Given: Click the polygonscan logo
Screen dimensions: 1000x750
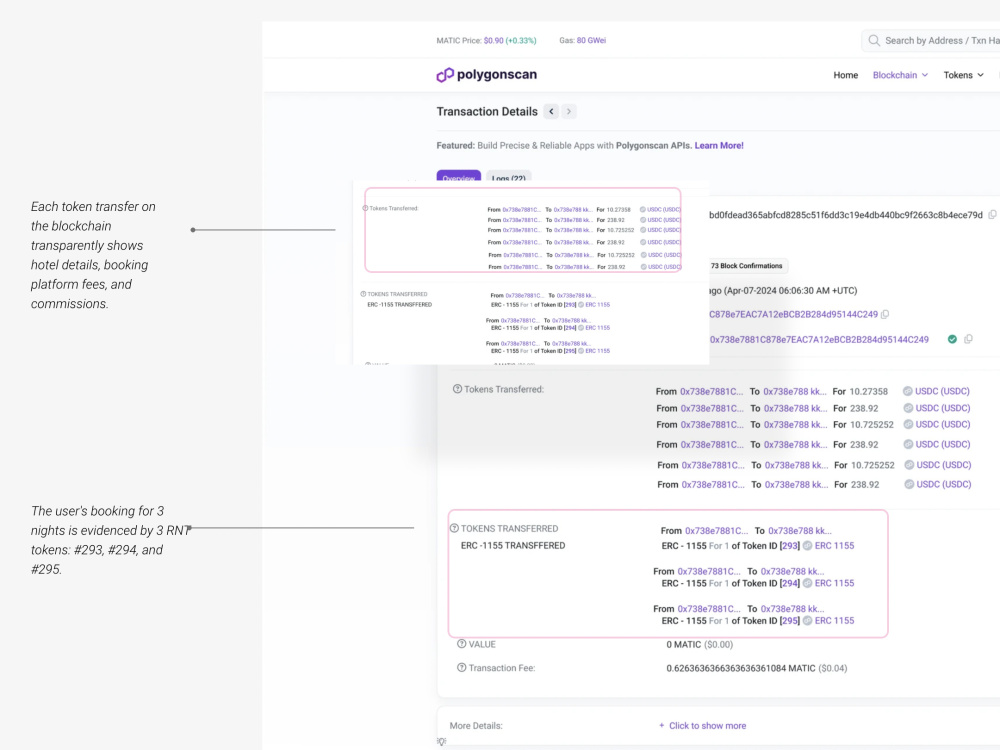Looking at the screenshot, I should [x=487, y=75].
